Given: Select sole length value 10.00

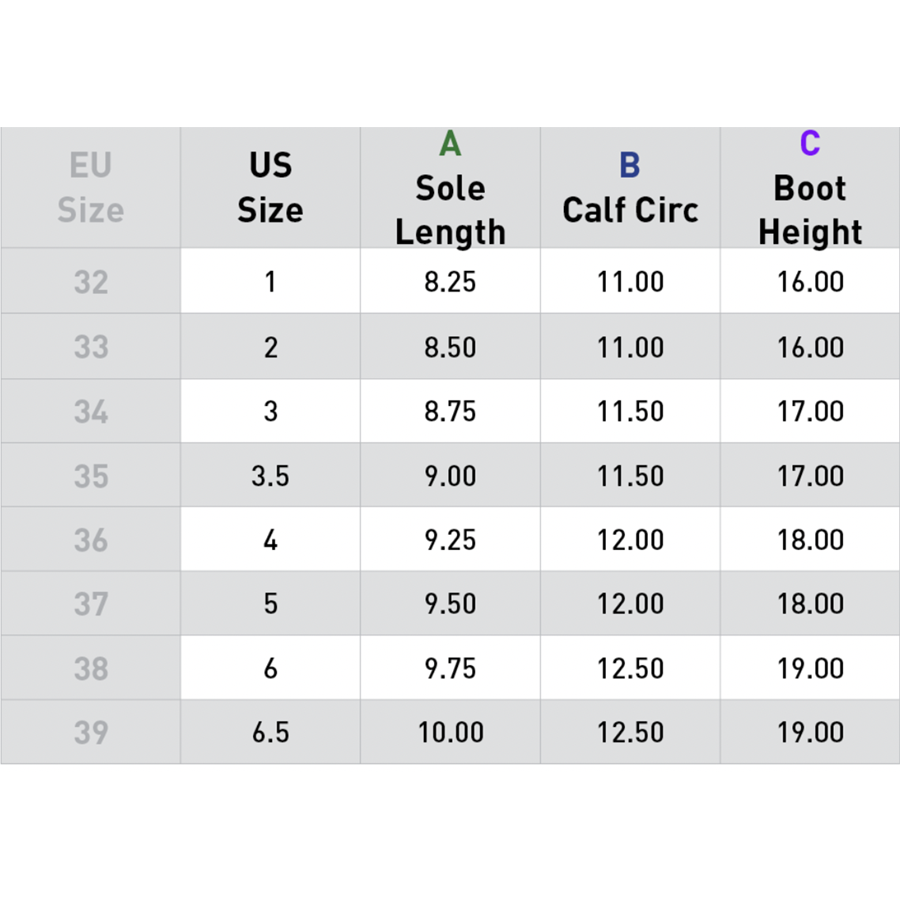Looking at the screenshot, I should [450, 732].
